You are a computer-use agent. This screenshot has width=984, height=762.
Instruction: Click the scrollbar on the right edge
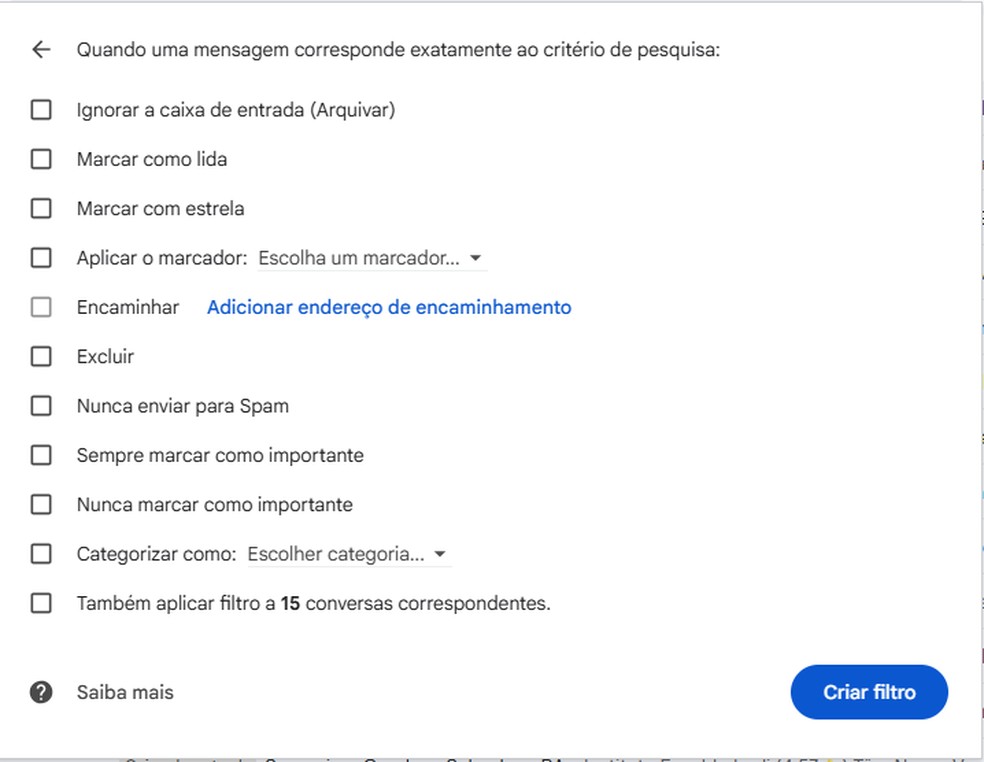click(x=978, y=380)
